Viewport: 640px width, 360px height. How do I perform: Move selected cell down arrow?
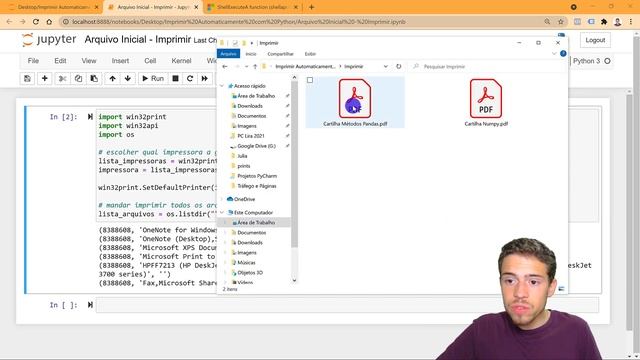tap(128, 78)
